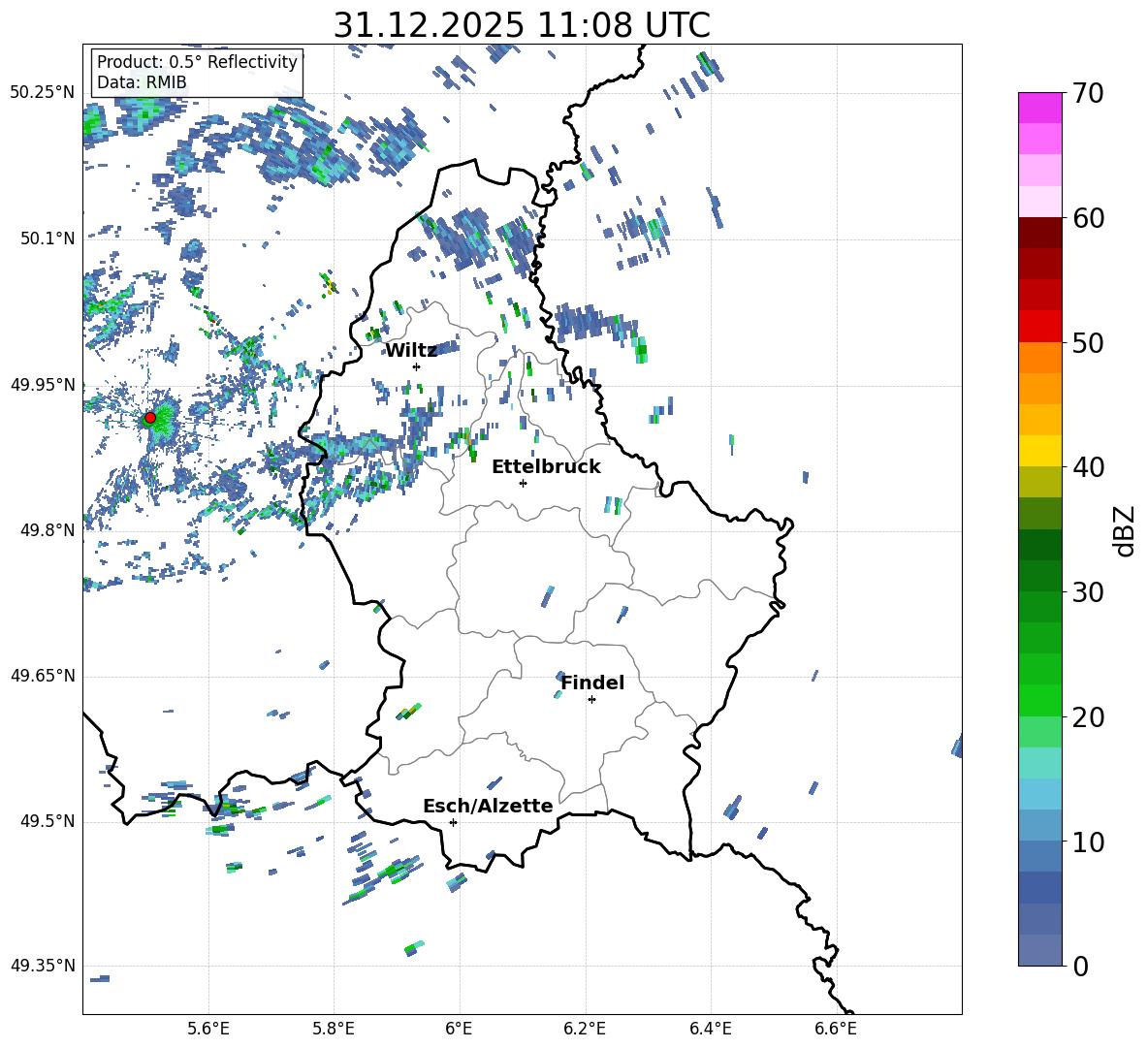
Task: Click the 6.2°E longitude label
Action: pyautogui.click(x=585, y=1029)
